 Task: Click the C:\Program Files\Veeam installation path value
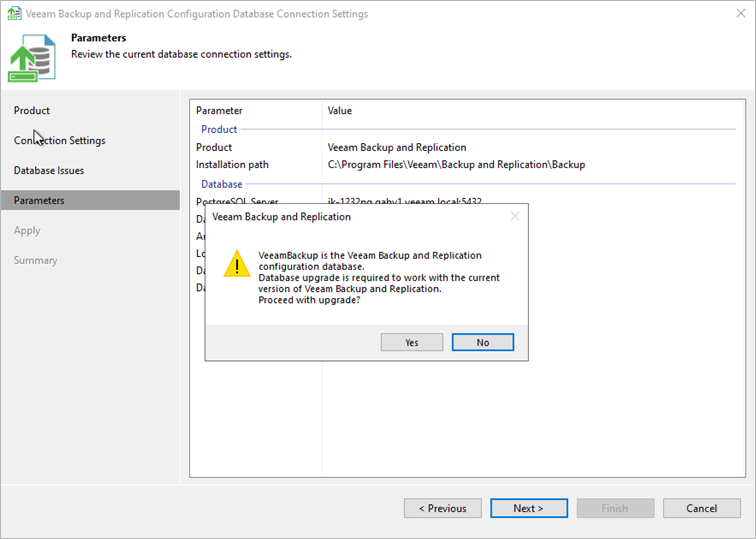click(x=456, y=164)
